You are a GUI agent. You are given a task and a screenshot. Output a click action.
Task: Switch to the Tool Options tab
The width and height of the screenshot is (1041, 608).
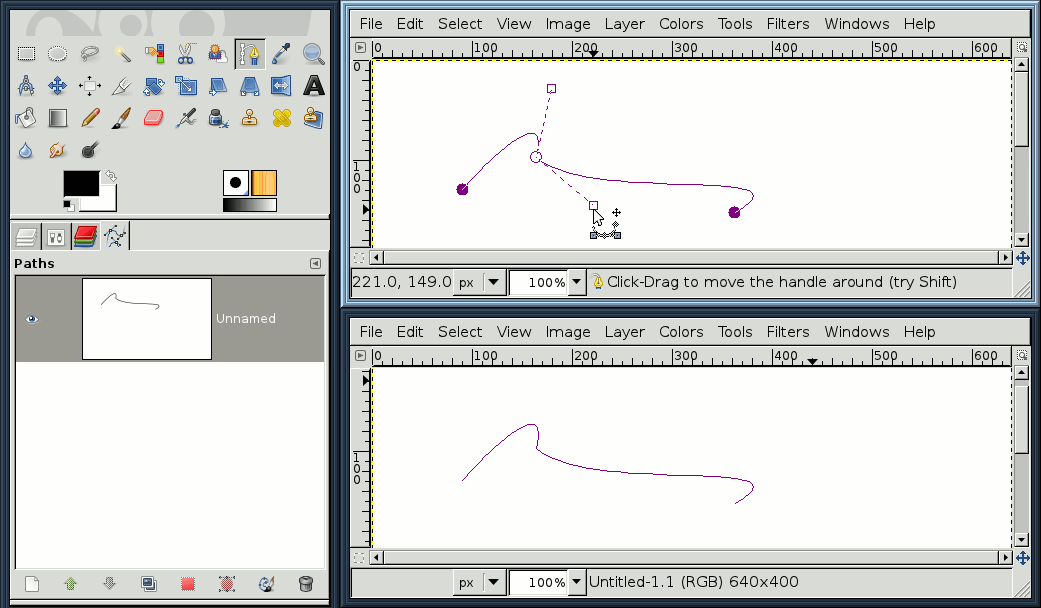pos(56,236)
